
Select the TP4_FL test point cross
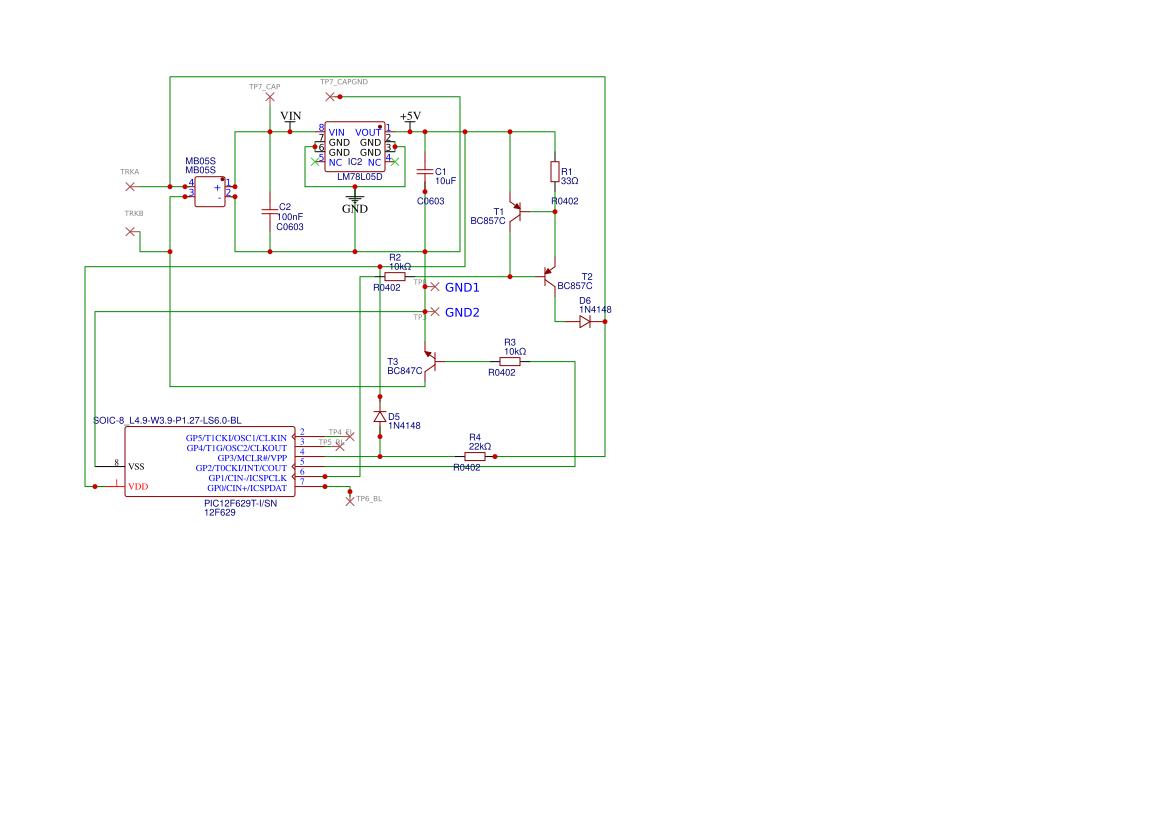pyautogui.click(x=350, y=436)
